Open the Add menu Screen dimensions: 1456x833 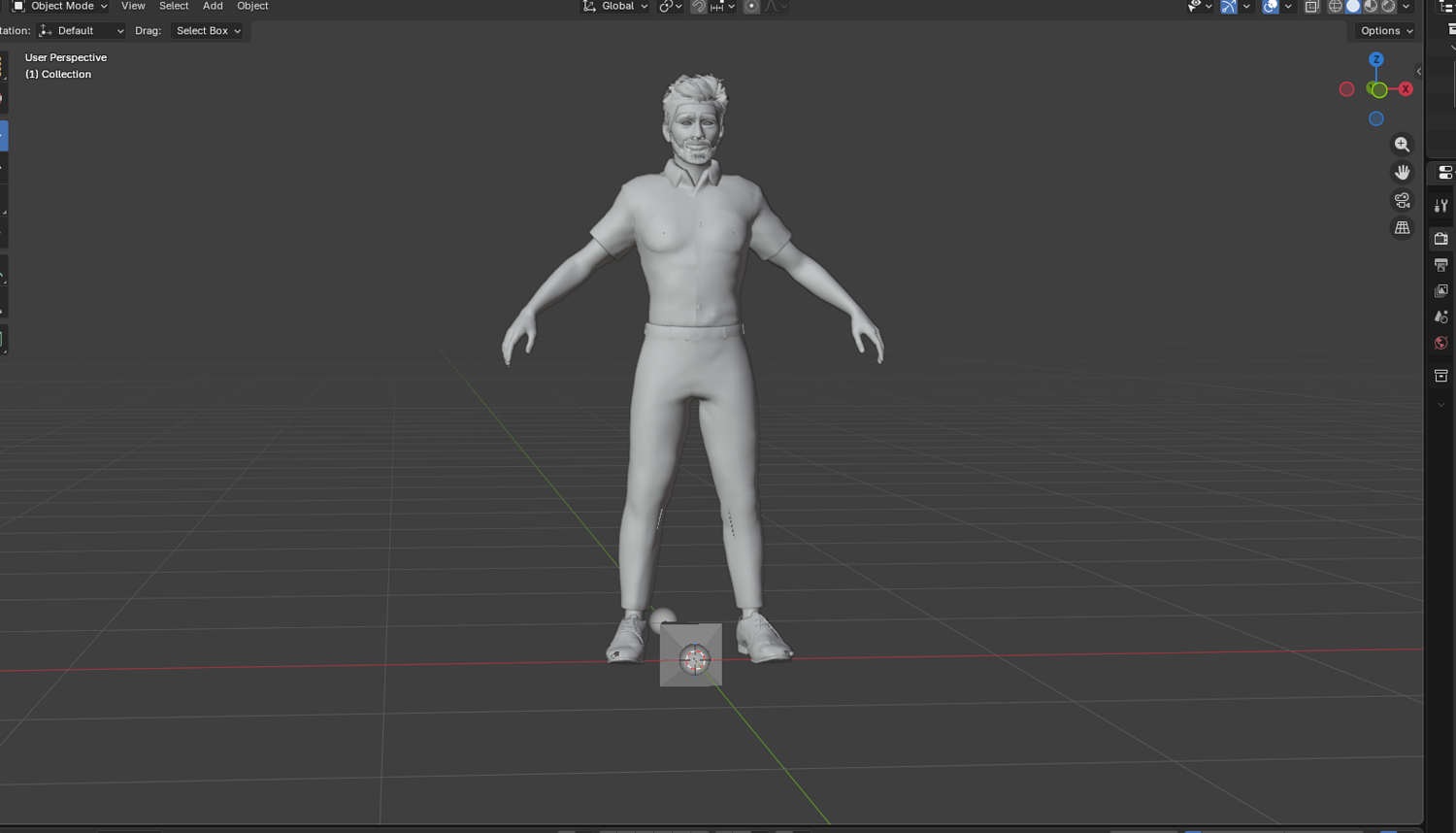(x=213, y=6)
